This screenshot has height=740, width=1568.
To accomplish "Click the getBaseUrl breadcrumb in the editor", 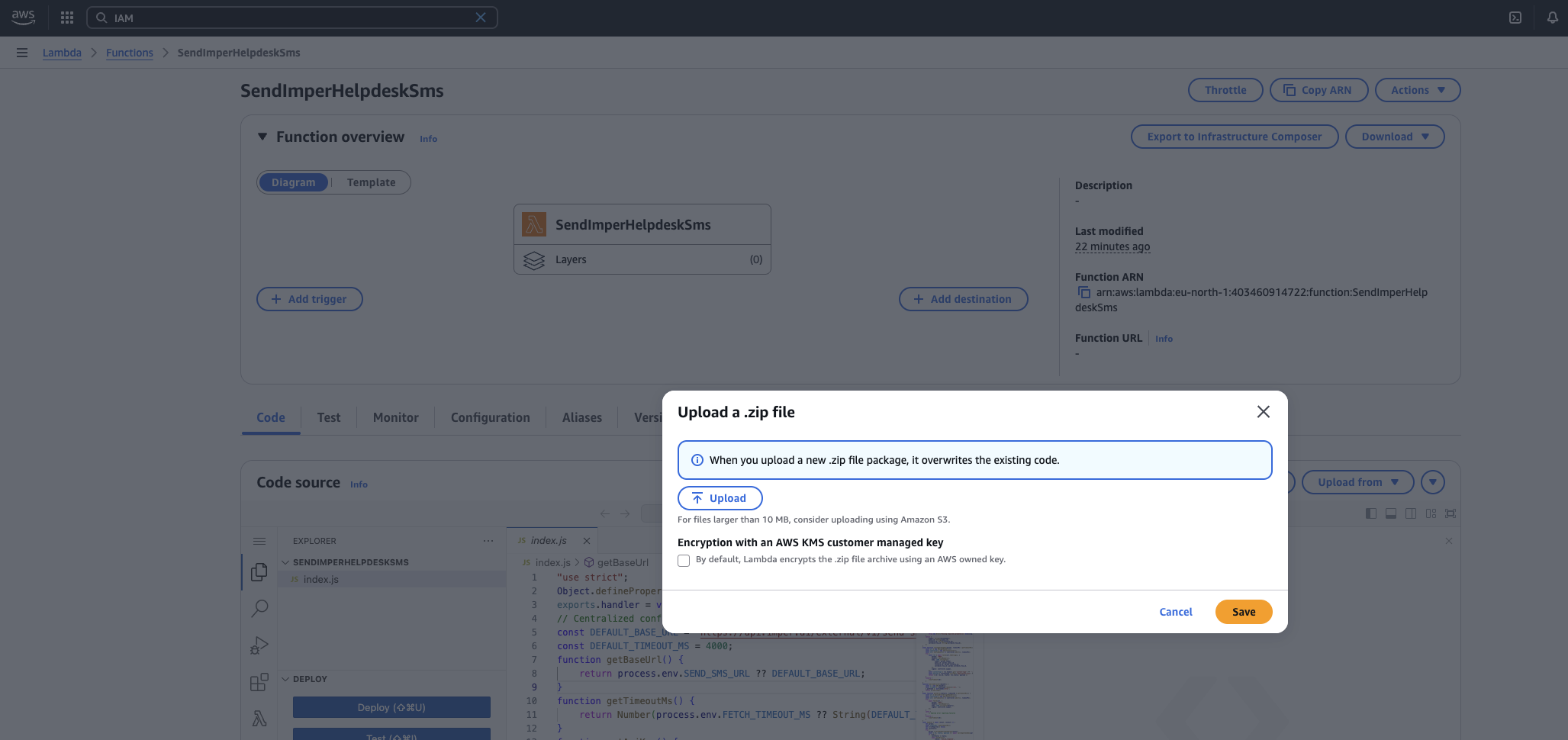I will [x=617, y=562].
